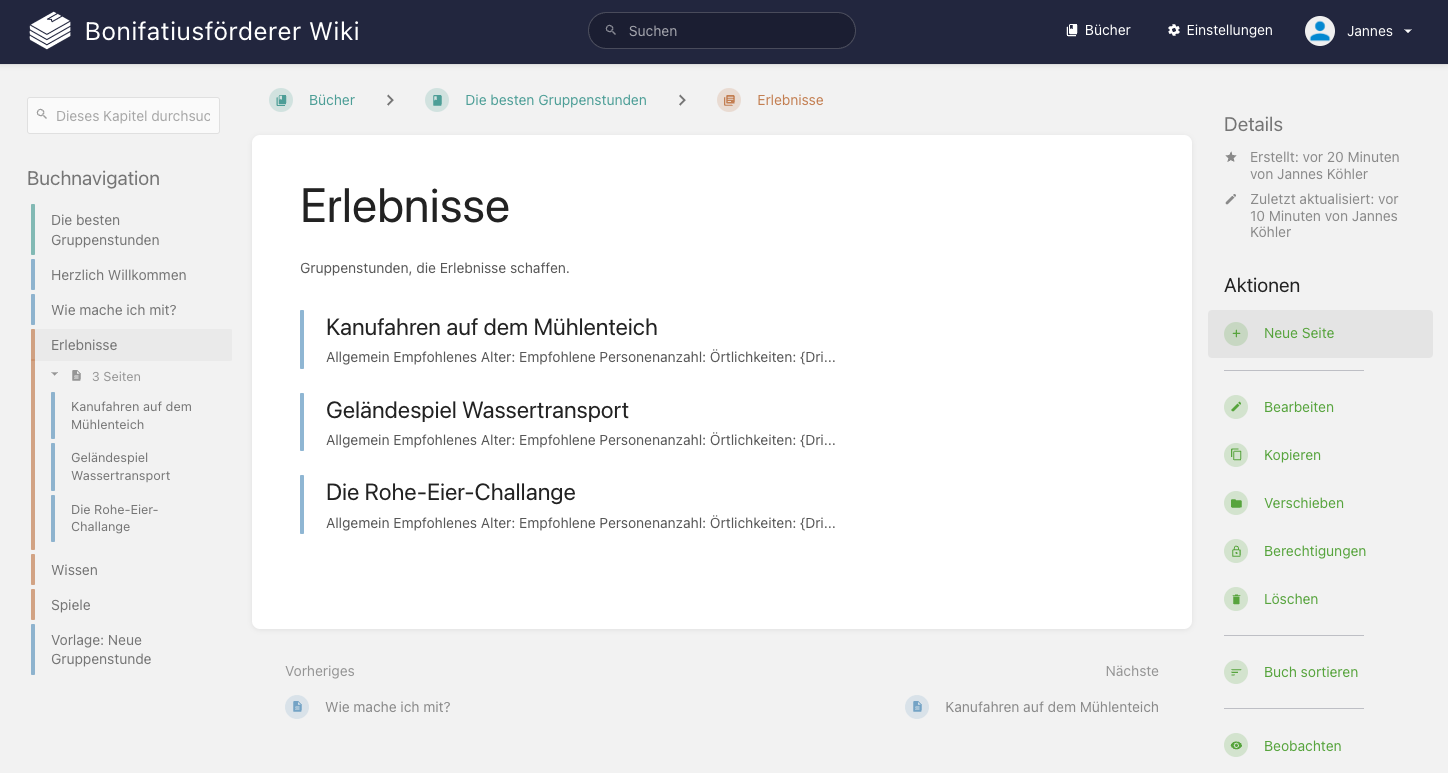Click the page icon beside Kanufahren breadcrumb footer
The image size is (1448, 773).
click(917, 707)
